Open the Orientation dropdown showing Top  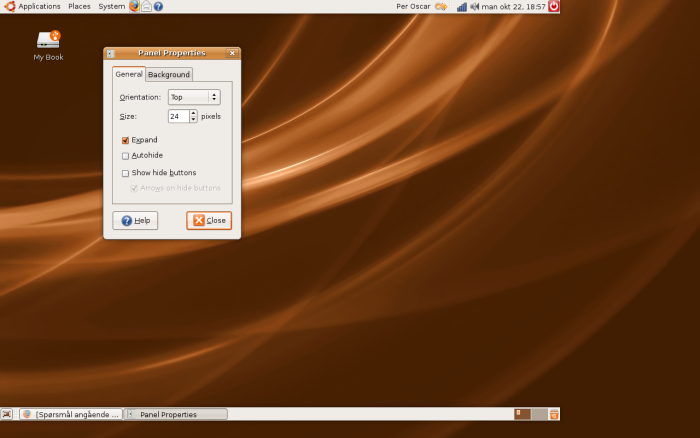point(194,97)
